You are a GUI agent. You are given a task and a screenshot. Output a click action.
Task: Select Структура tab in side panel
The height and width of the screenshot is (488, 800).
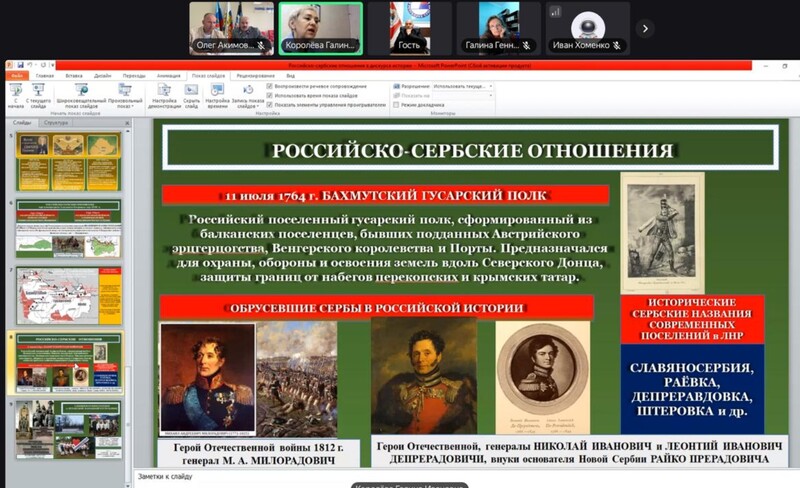(x=56, y=123)
